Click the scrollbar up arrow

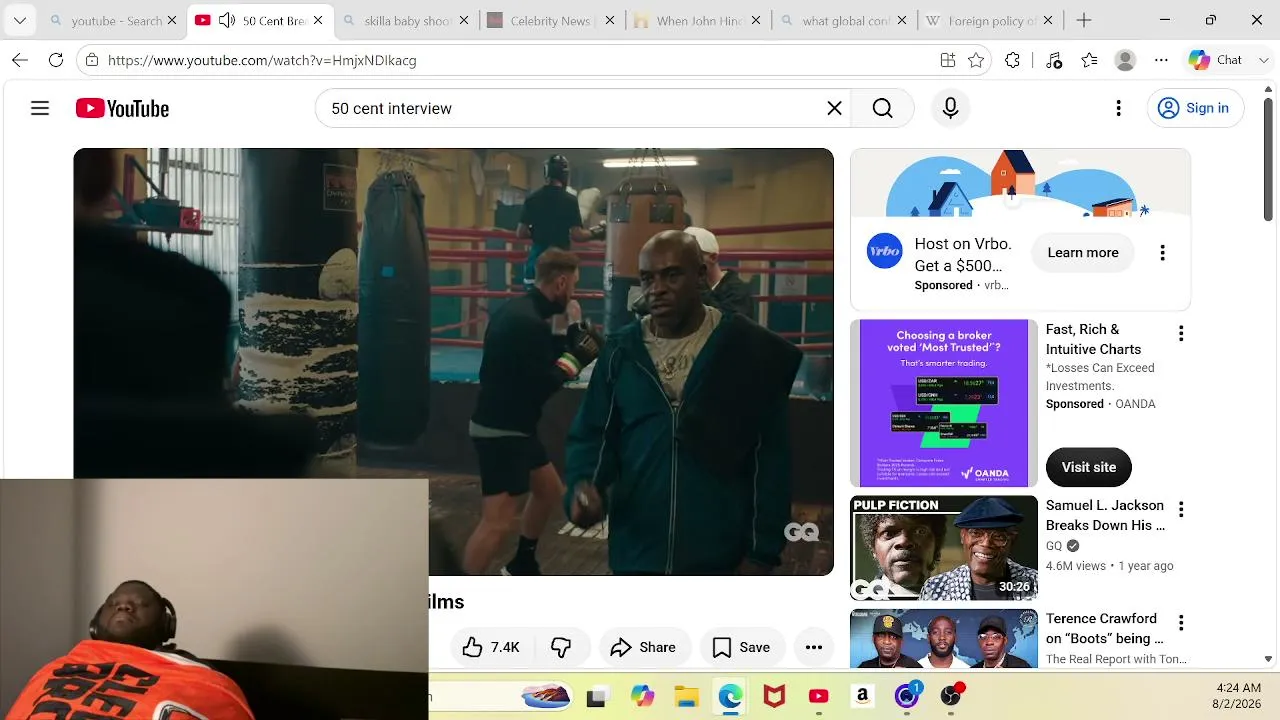point(1268,89)
